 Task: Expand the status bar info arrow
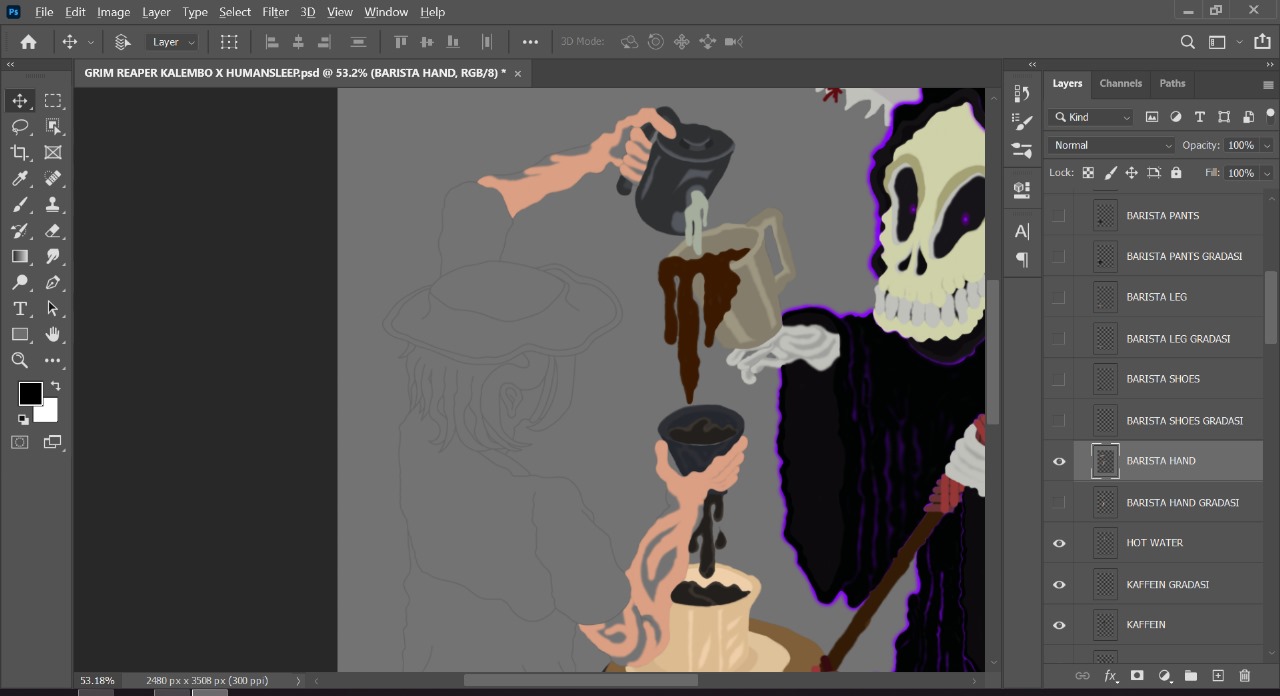[298, 681]
